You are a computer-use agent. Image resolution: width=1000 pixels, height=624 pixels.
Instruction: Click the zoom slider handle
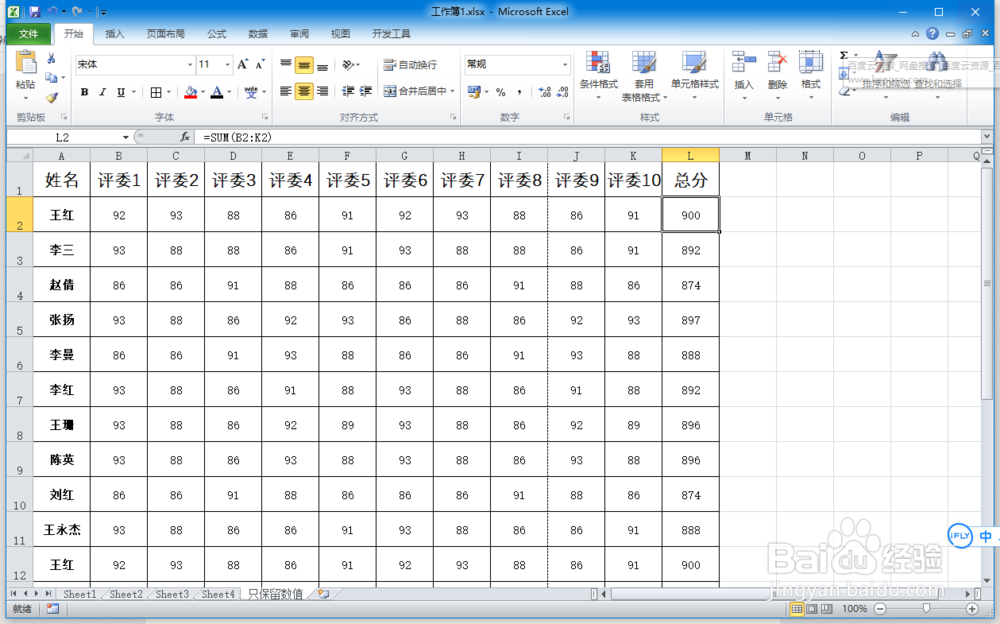tap(926, 609)
